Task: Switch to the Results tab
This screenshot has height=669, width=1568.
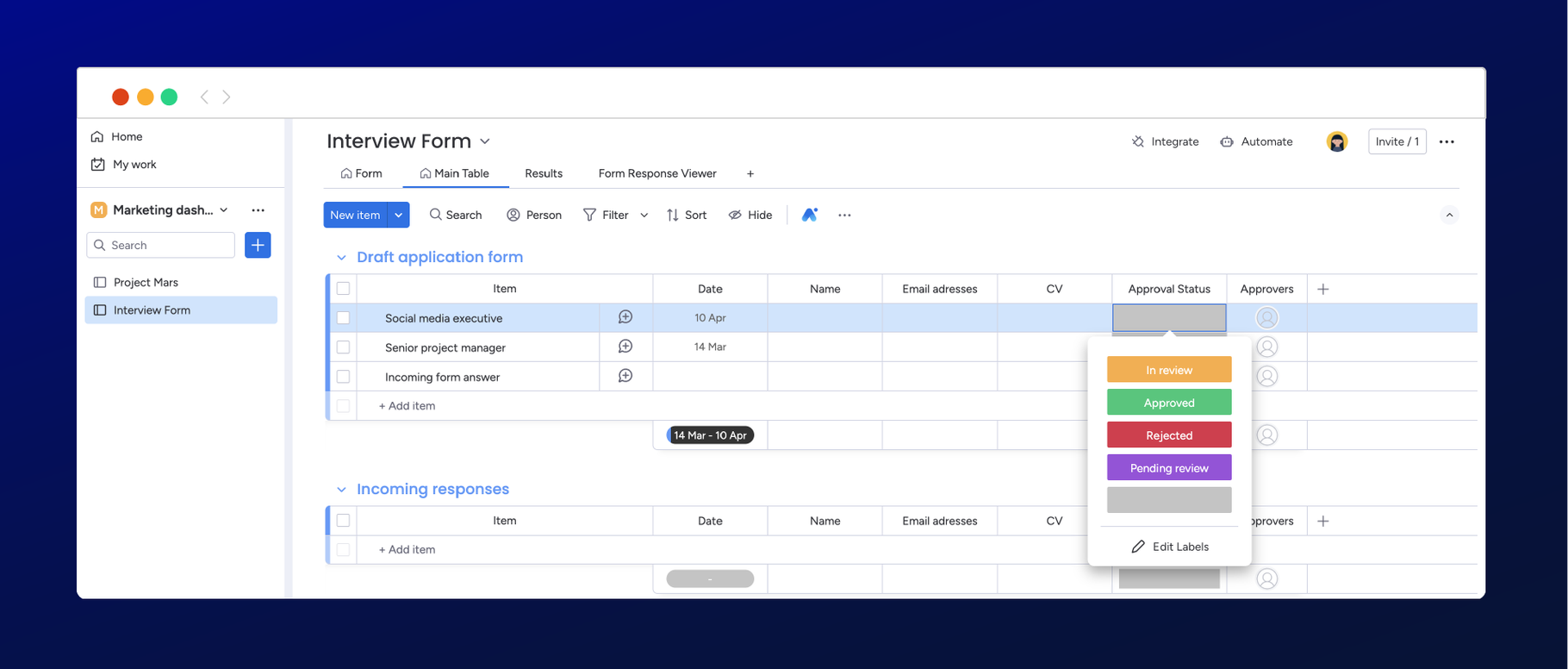Action: (x=544, y=173)
